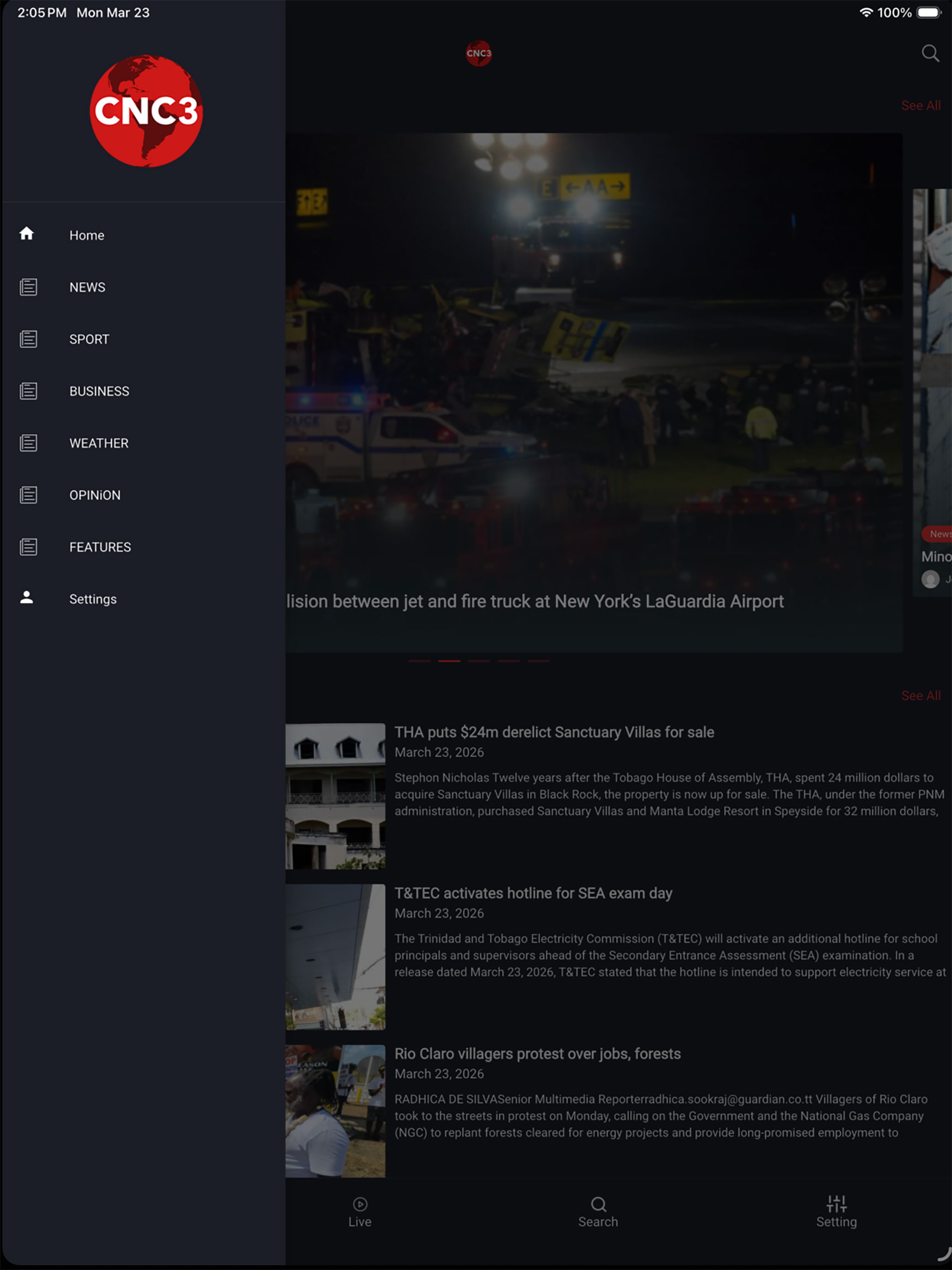Jump to the fourth carousel page indicator
Screen dimensions: 952x1270
(x=509, y=661)
